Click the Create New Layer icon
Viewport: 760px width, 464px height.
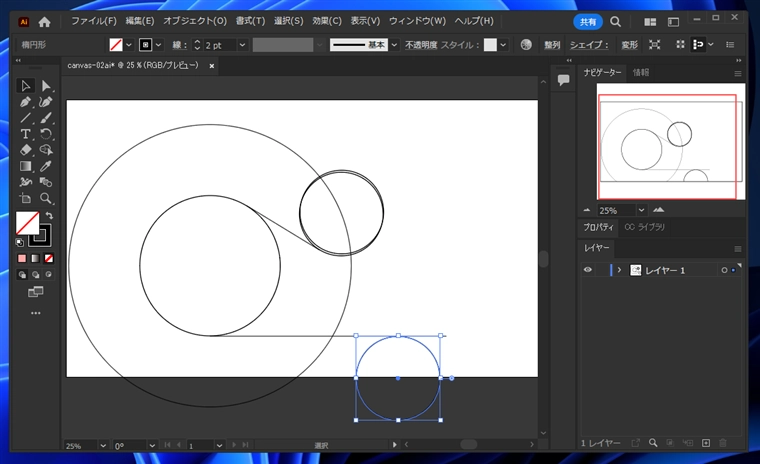(x=706, y=443)
